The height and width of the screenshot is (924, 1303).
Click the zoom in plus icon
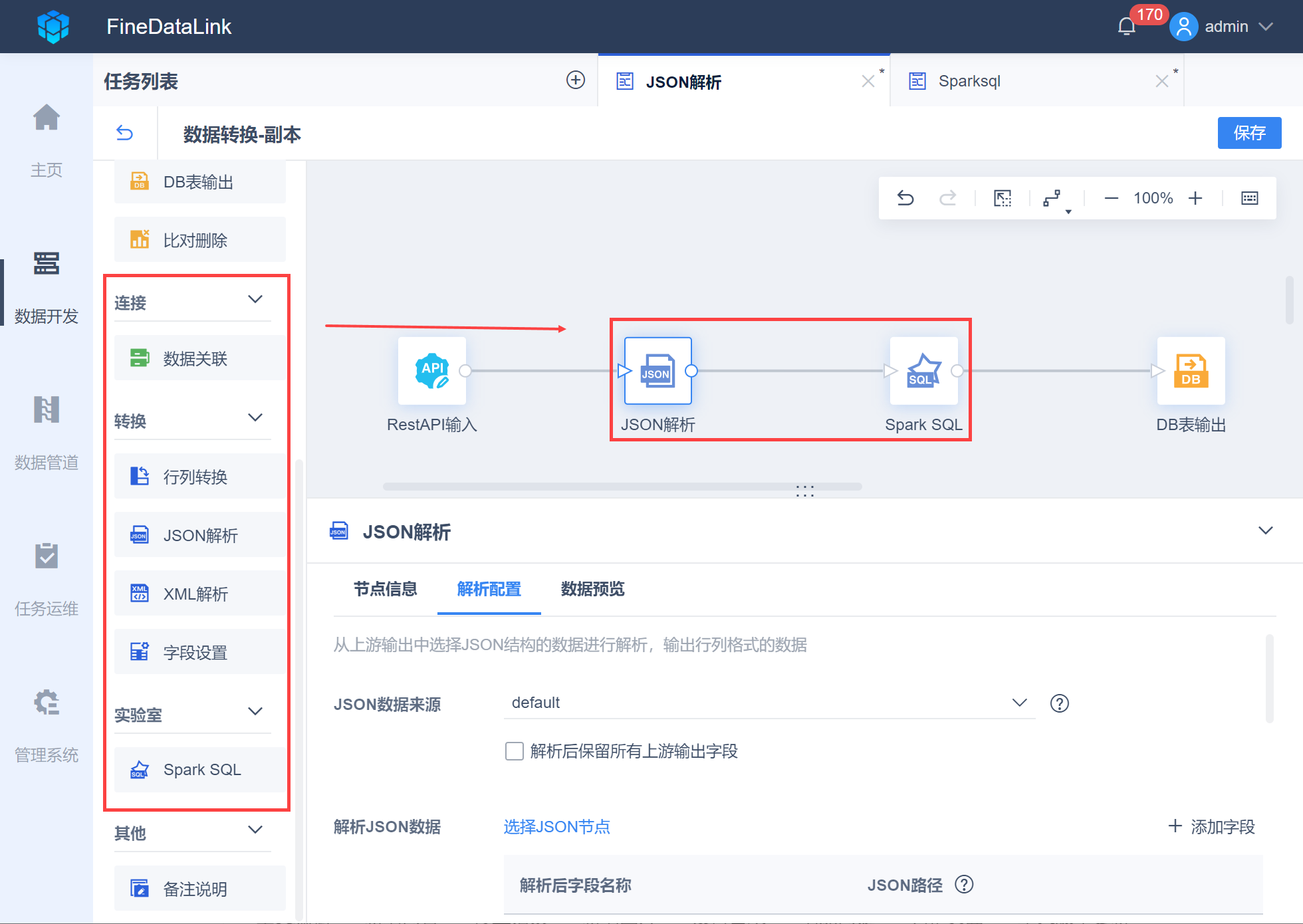point(1195,198)
